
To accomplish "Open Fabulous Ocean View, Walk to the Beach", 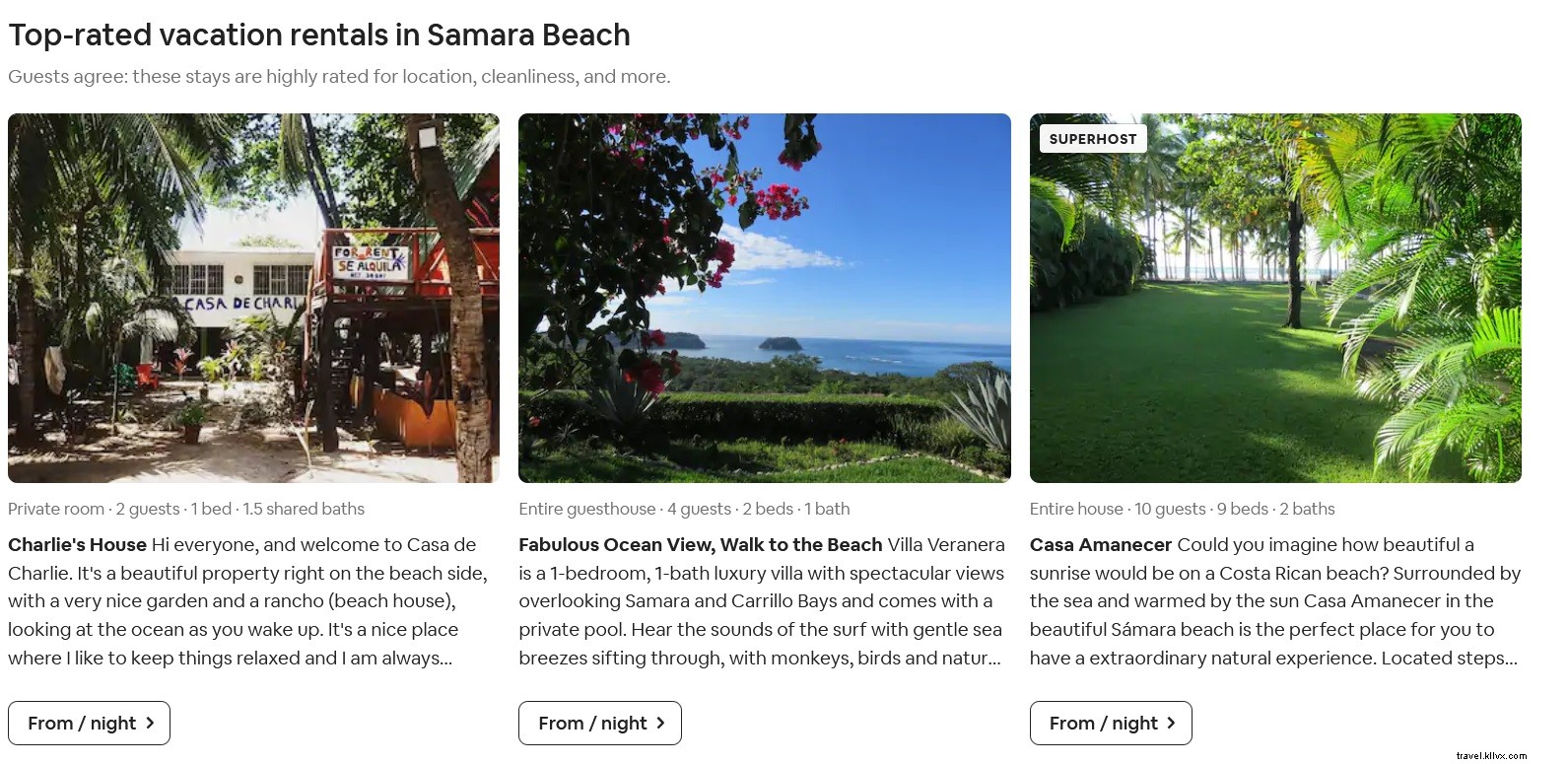I will pyautogui.click(x=699, y=544).
